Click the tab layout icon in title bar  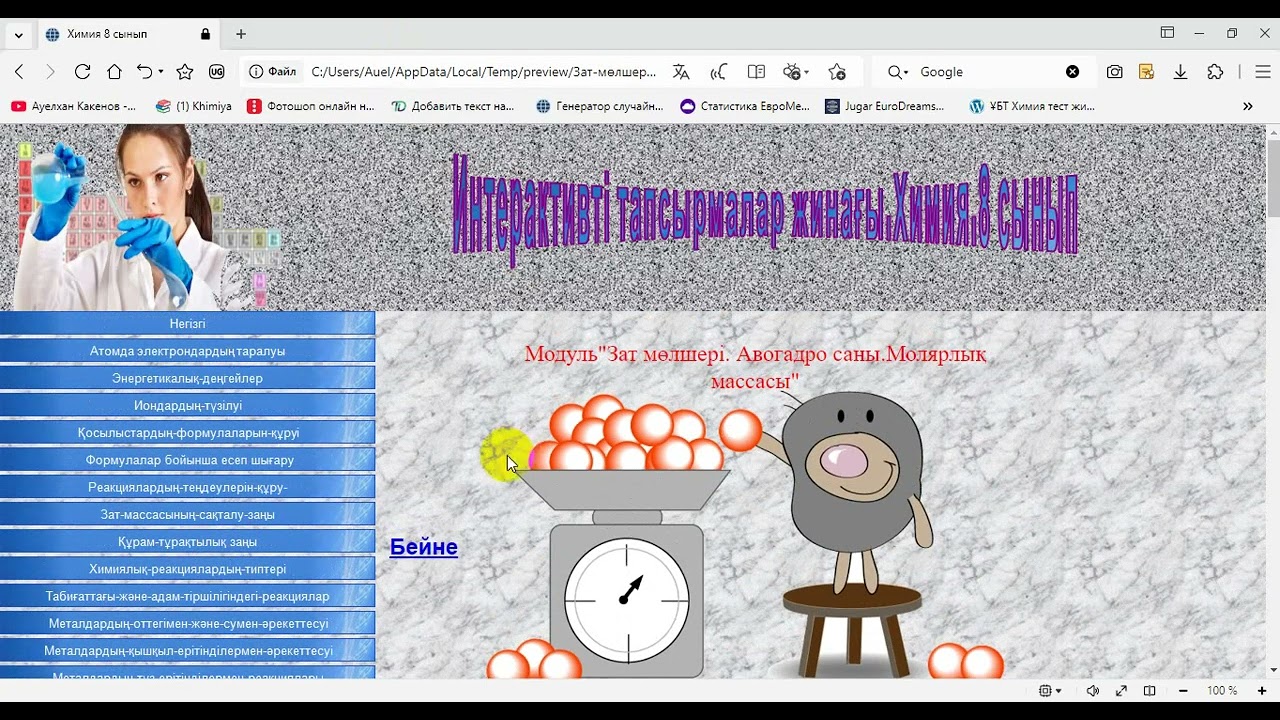tap(1167, 33)
